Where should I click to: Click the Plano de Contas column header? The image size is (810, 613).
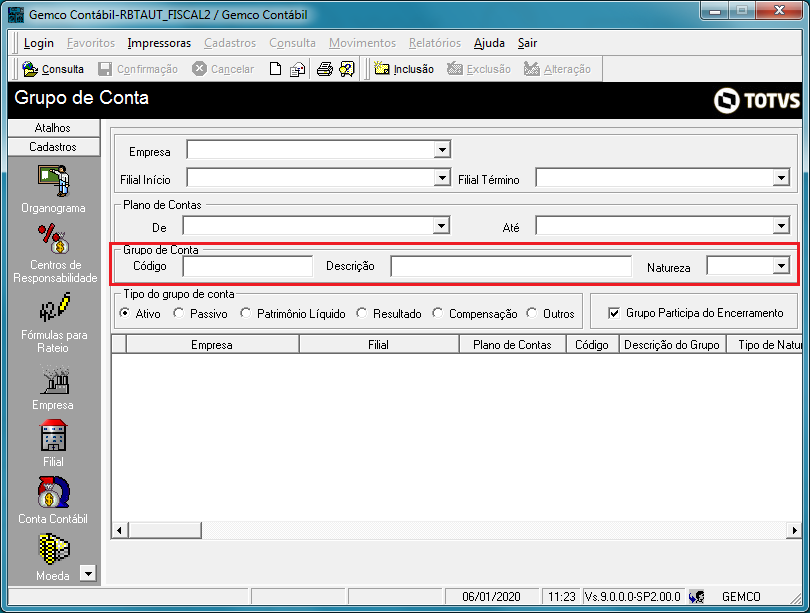click(x=512, y=344)
